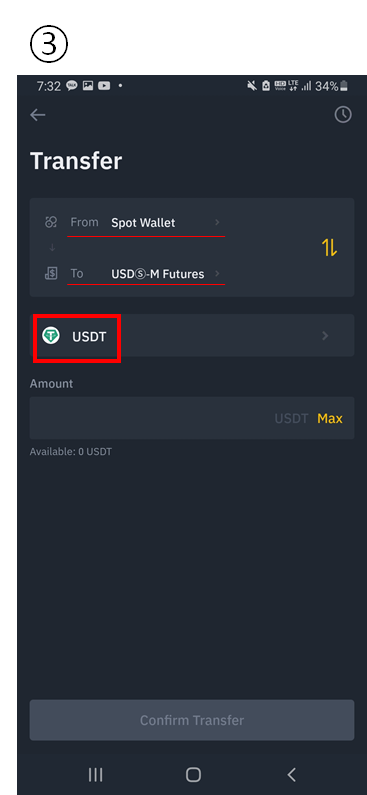This screenshot has width=367, height=795.
Task: Tap Max to fill amount
Action: coord(330,418)
